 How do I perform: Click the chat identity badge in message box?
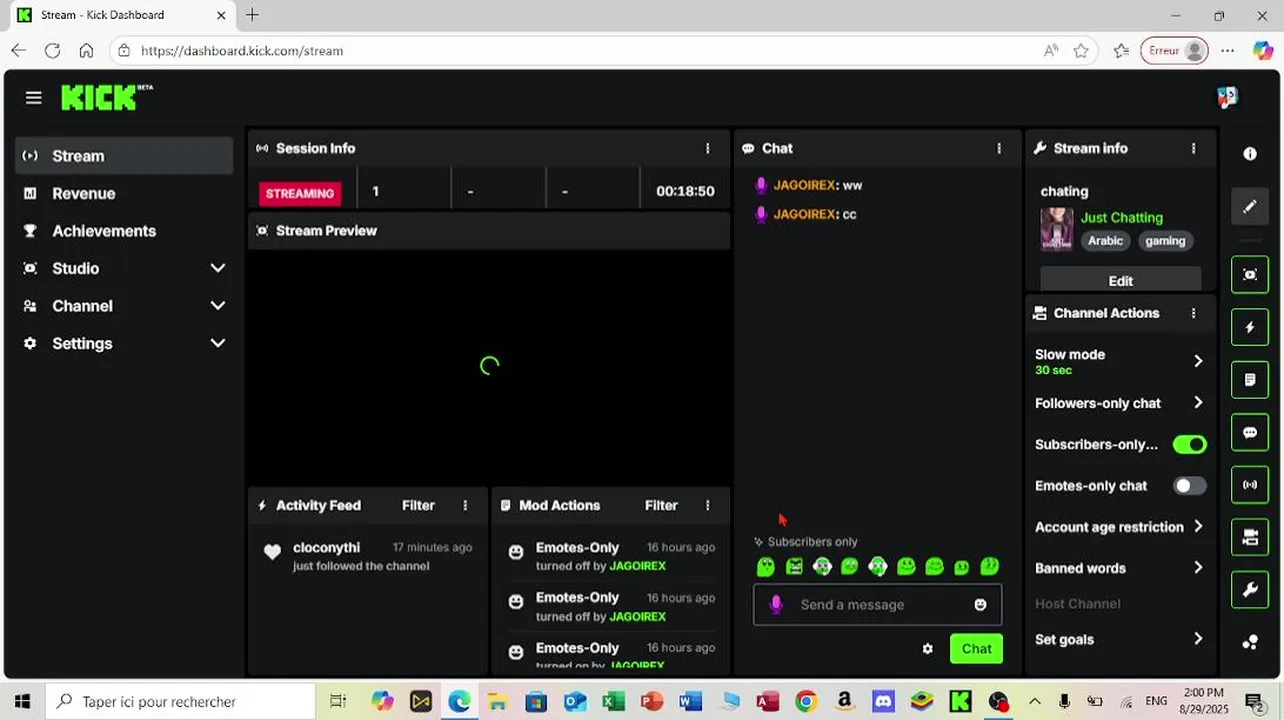(775, 605)
